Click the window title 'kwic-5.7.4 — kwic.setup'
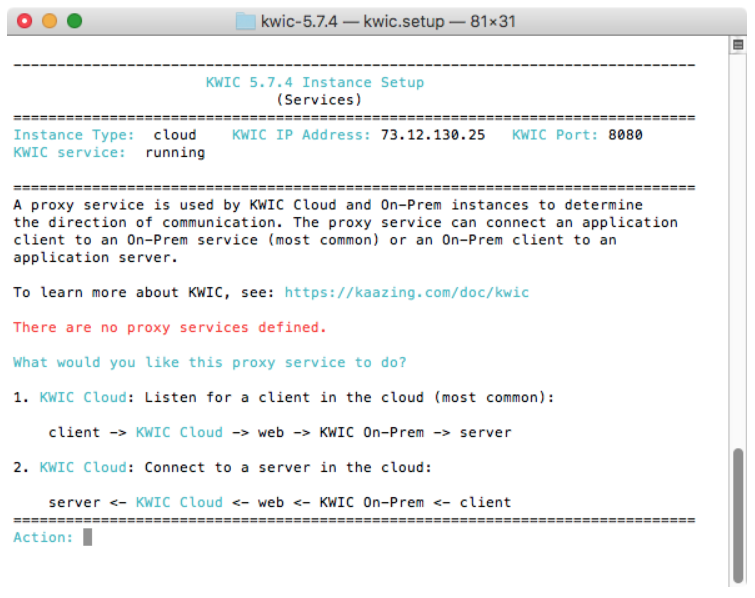 352,21
